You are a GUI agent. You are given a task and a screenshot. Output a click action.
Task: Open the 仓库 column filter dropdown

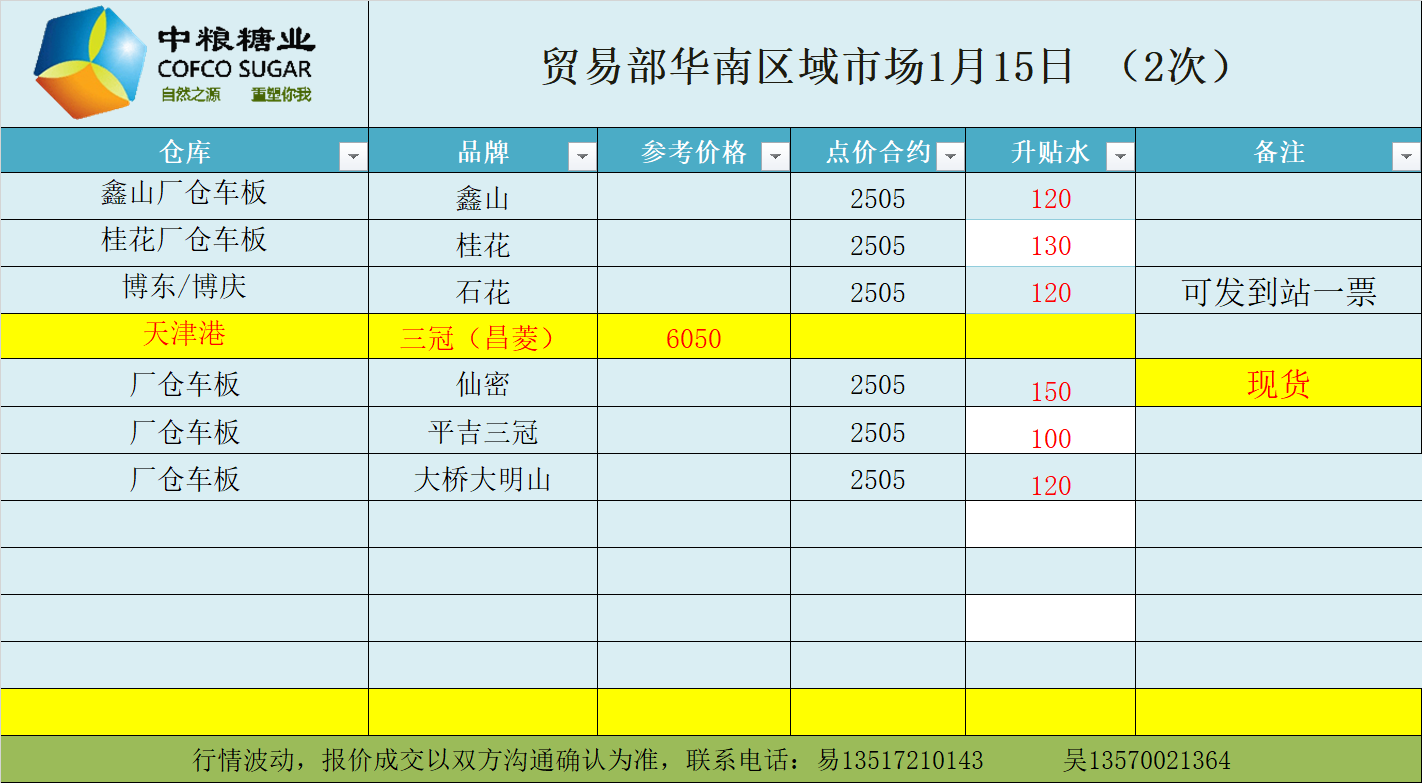[x=353, y=156]
